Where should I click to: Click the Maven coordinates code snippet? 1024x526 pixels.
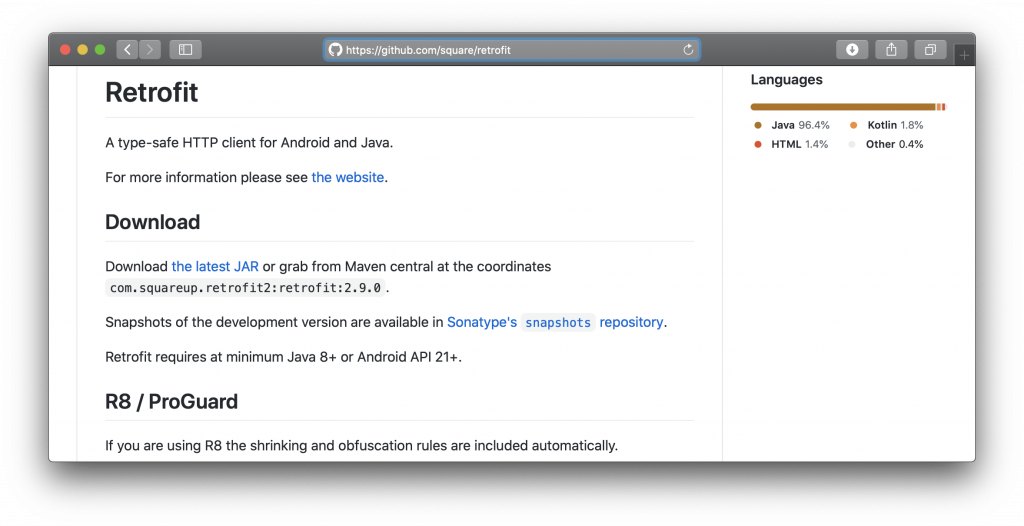[x=246, y=288]
